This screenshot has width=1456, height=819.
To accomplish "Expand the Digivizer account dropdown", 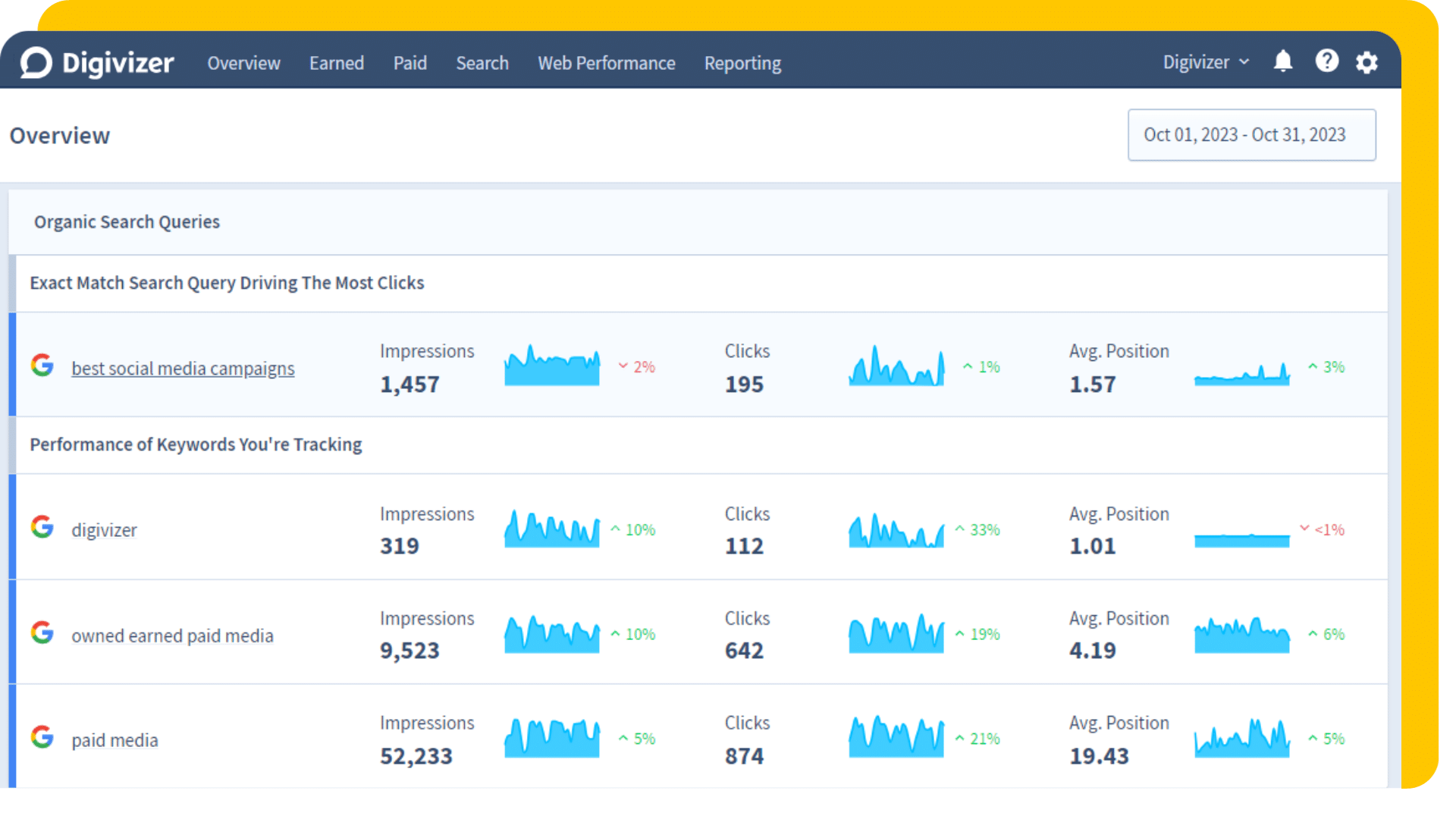I will (1206, 62).
